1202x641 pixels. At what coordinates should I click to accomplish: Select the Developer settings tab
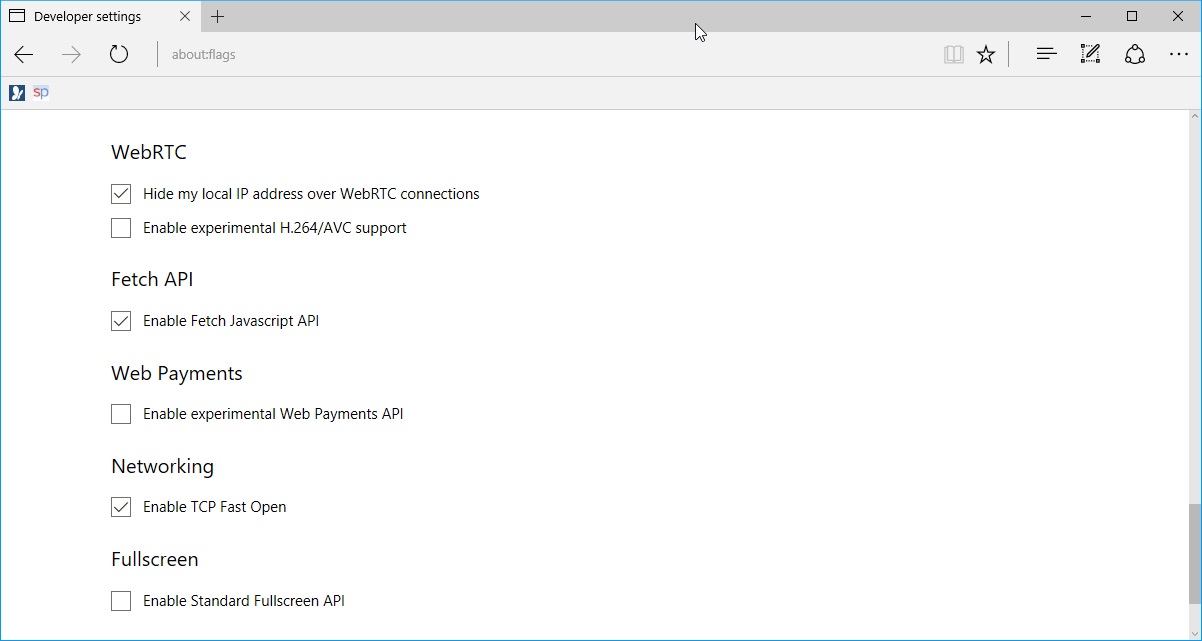pyautogui.click(x=100, y=17)
